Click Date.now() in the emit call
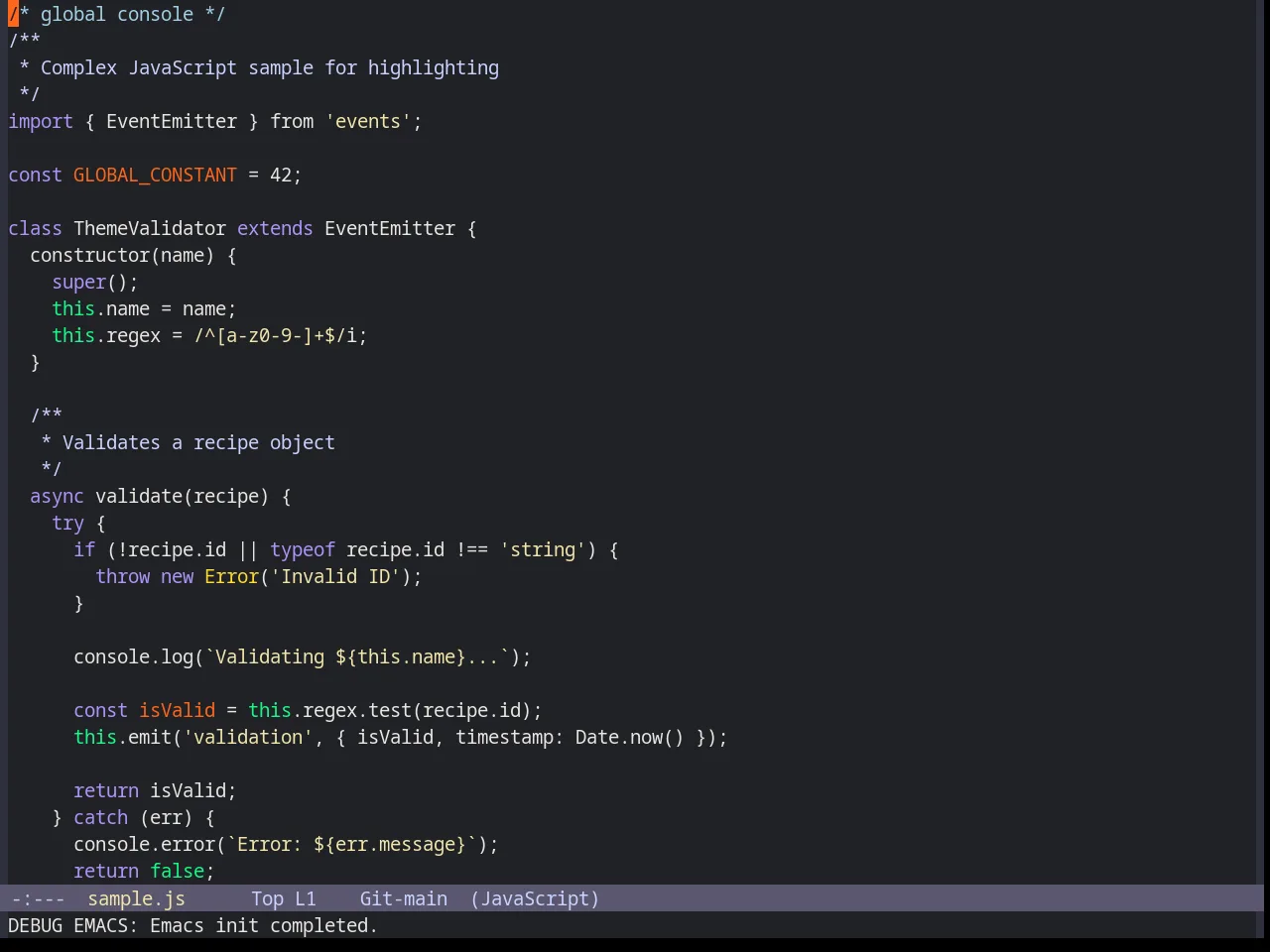Screen dimensions: 1270x952 (630, 737)
